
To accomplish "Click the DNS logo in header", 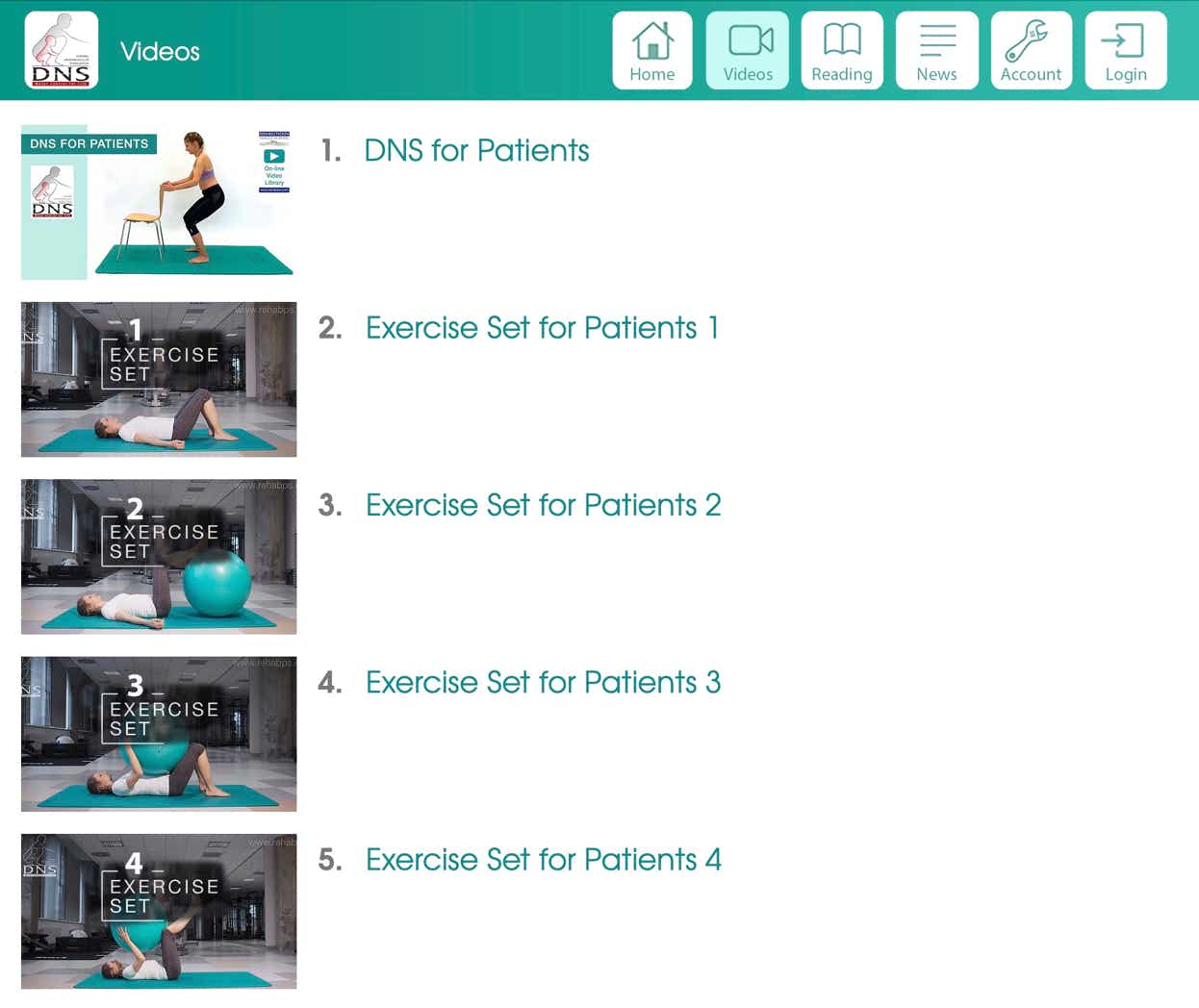I will tap(62, 50).
